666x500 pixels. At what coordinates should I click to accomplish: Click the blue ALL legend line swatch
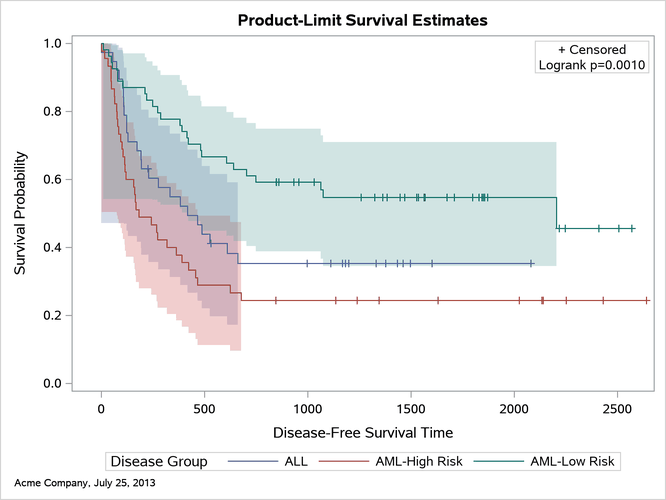coord(254,461)
